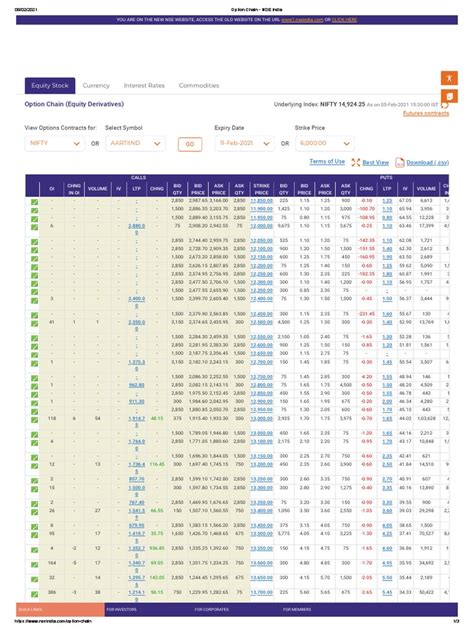Click the puts VOLUME column header
The image size is (474, 632).
coord(426,189)
